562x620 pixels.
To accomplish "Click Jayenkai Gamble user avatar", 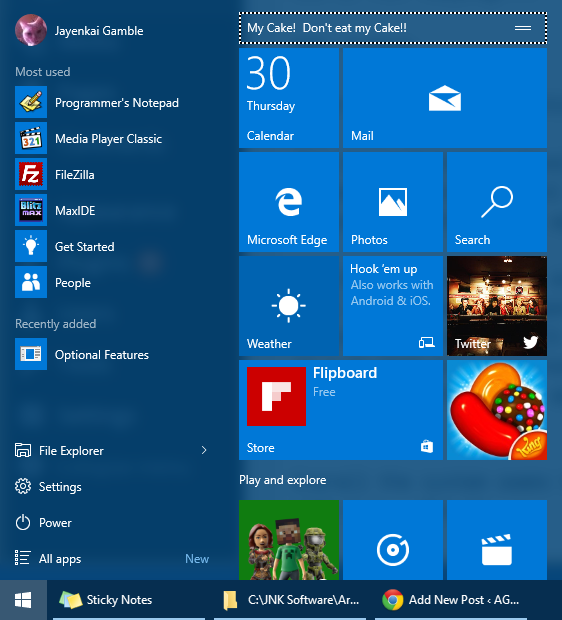I will coord(31,30).
